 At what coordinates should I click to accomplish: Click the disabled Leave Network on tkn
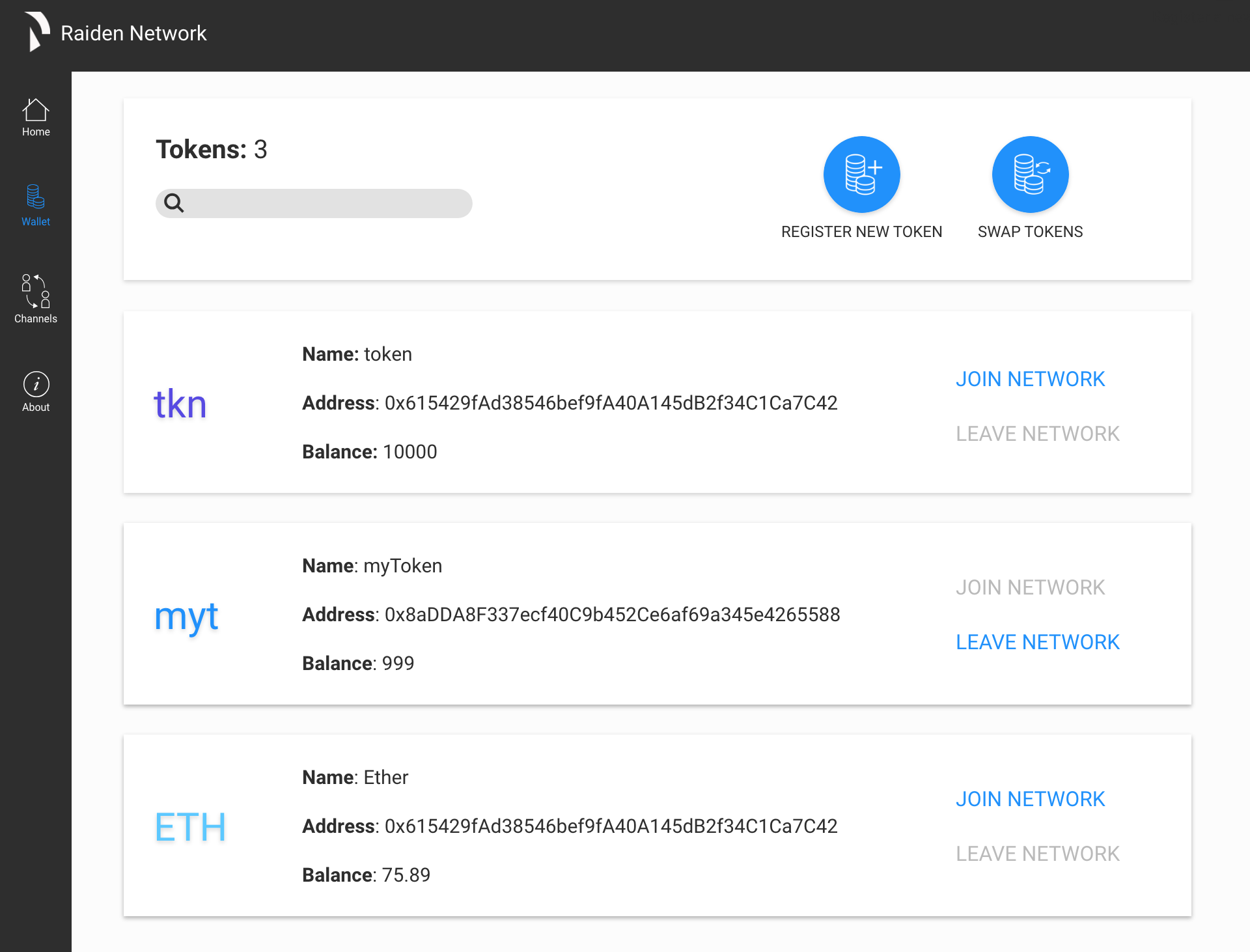click(1038, 434)
